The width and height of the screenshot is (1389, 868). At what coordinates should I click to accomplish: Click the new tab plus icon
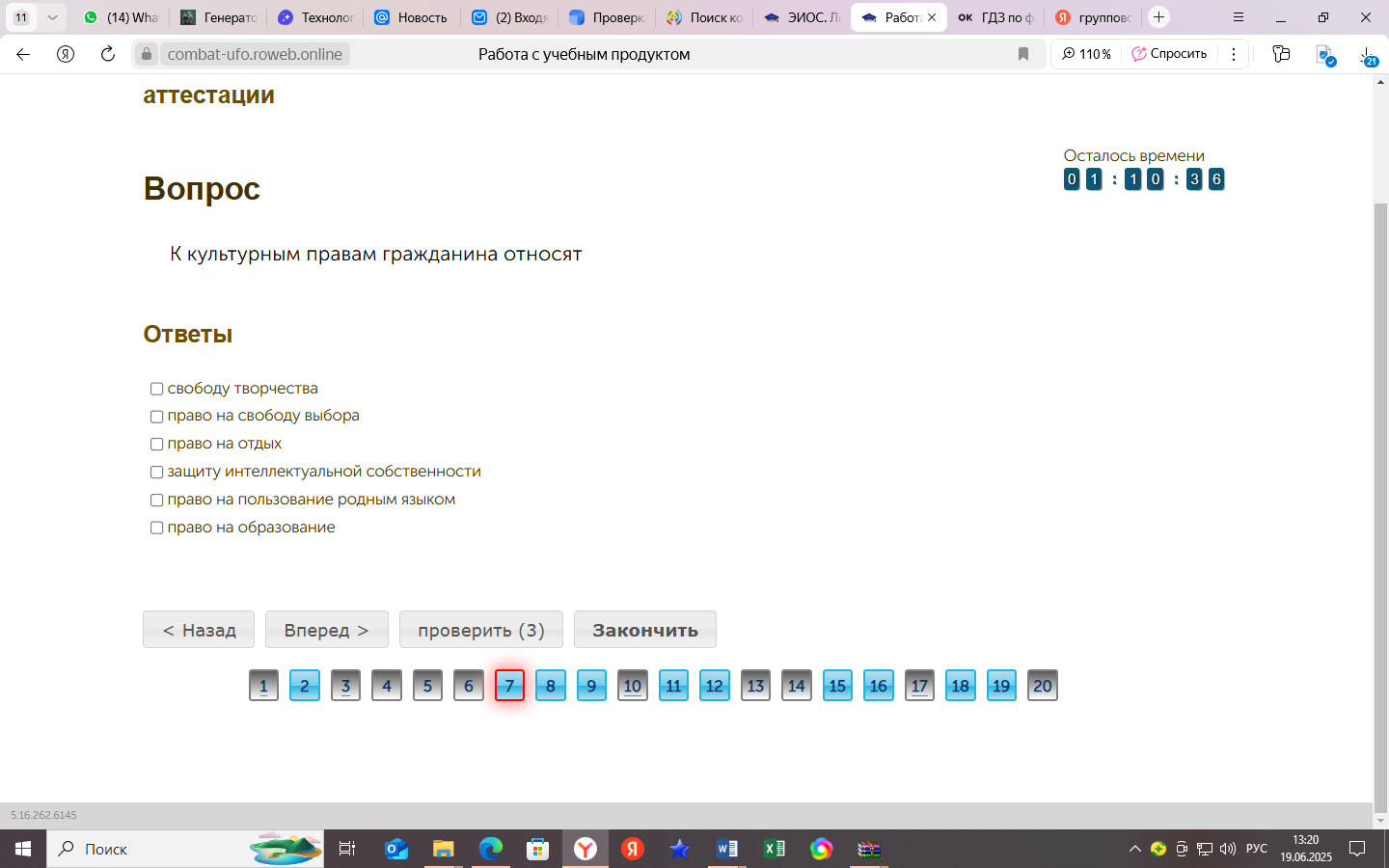tap(1159, 17)
